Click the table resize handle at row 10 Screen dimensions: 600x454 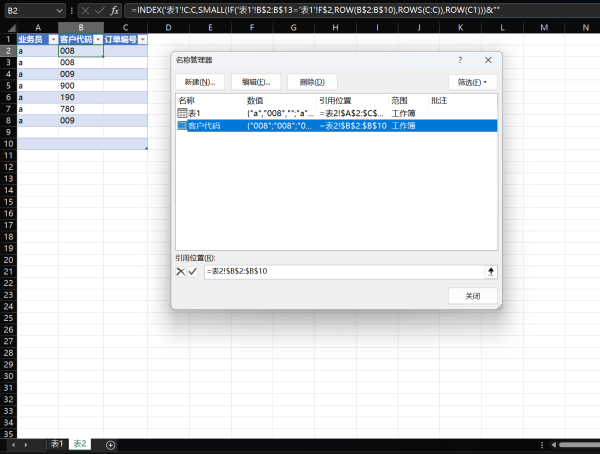146,148
